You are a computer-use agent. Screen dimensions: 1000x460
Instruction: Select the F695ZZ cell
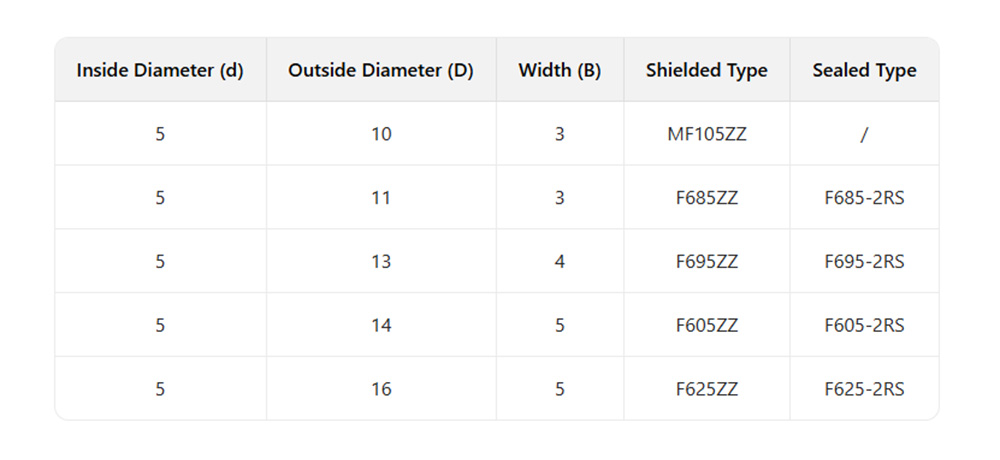coord(707,262)
